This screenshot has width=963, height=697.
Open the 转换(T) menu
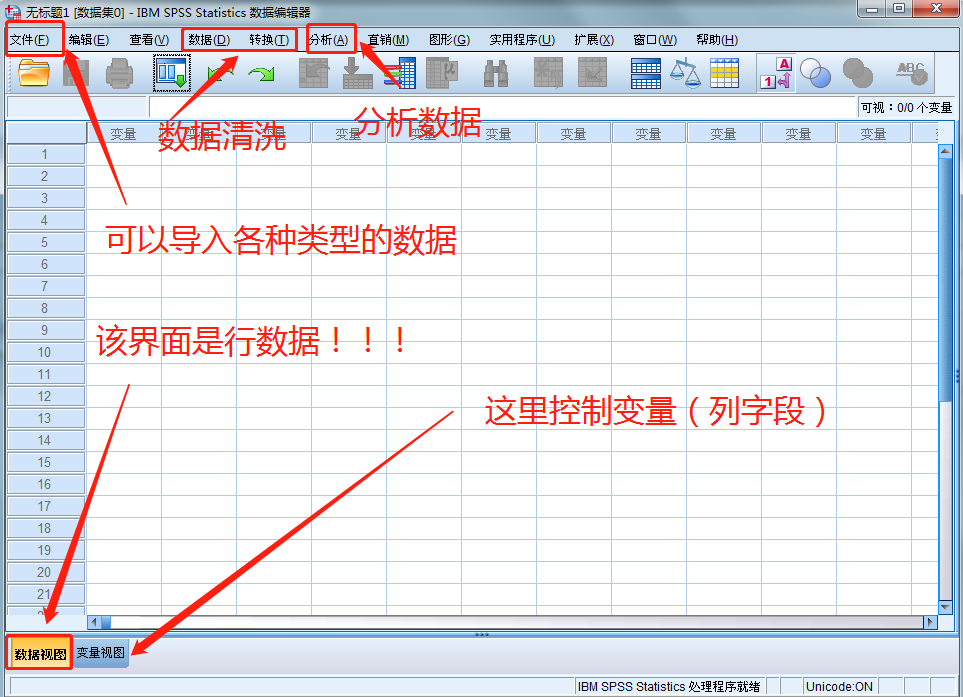pos(269,40)
